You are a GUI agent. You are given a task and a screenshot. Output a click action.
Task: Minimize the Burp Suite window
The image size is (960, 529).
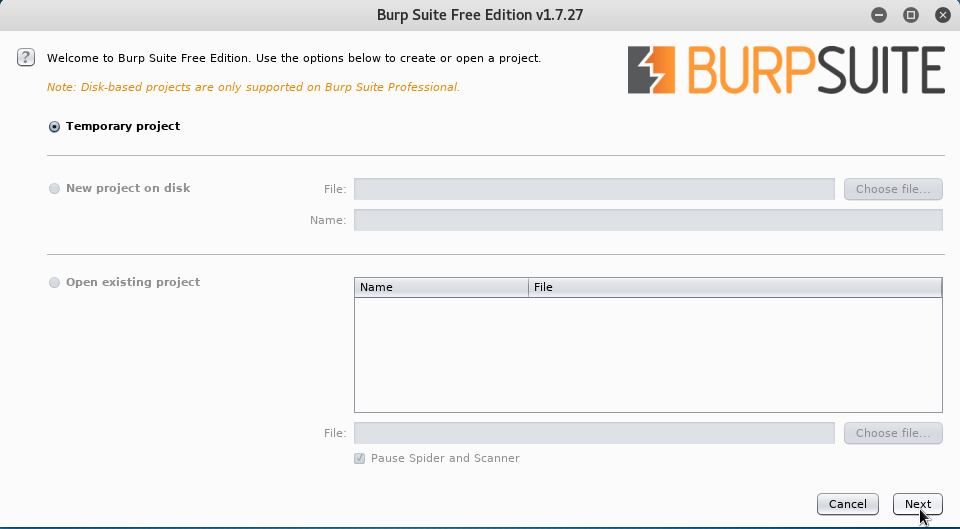(879, 15)
